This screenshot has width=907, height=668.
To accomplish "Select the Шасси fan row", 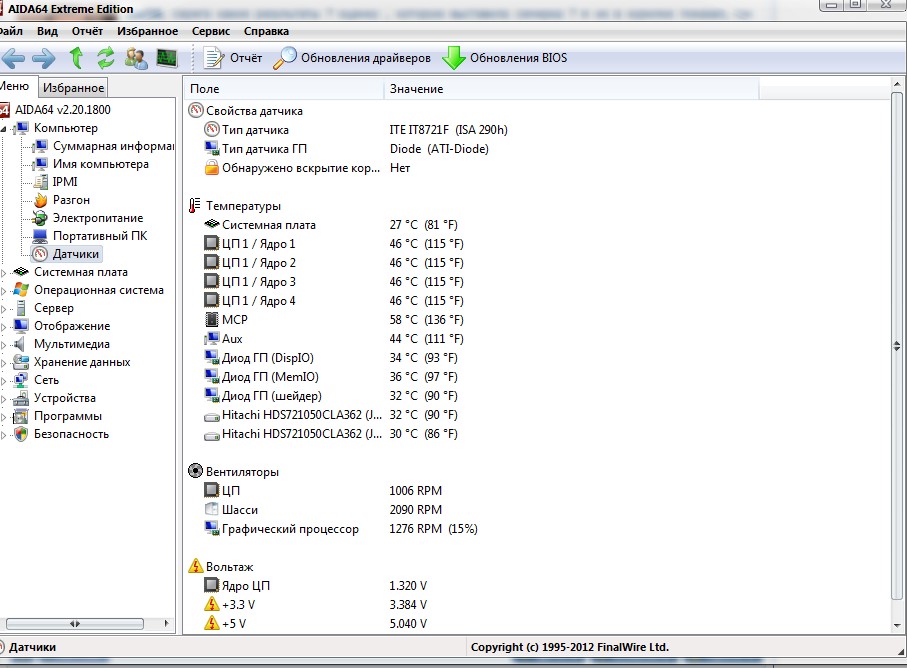I will 323,510.
